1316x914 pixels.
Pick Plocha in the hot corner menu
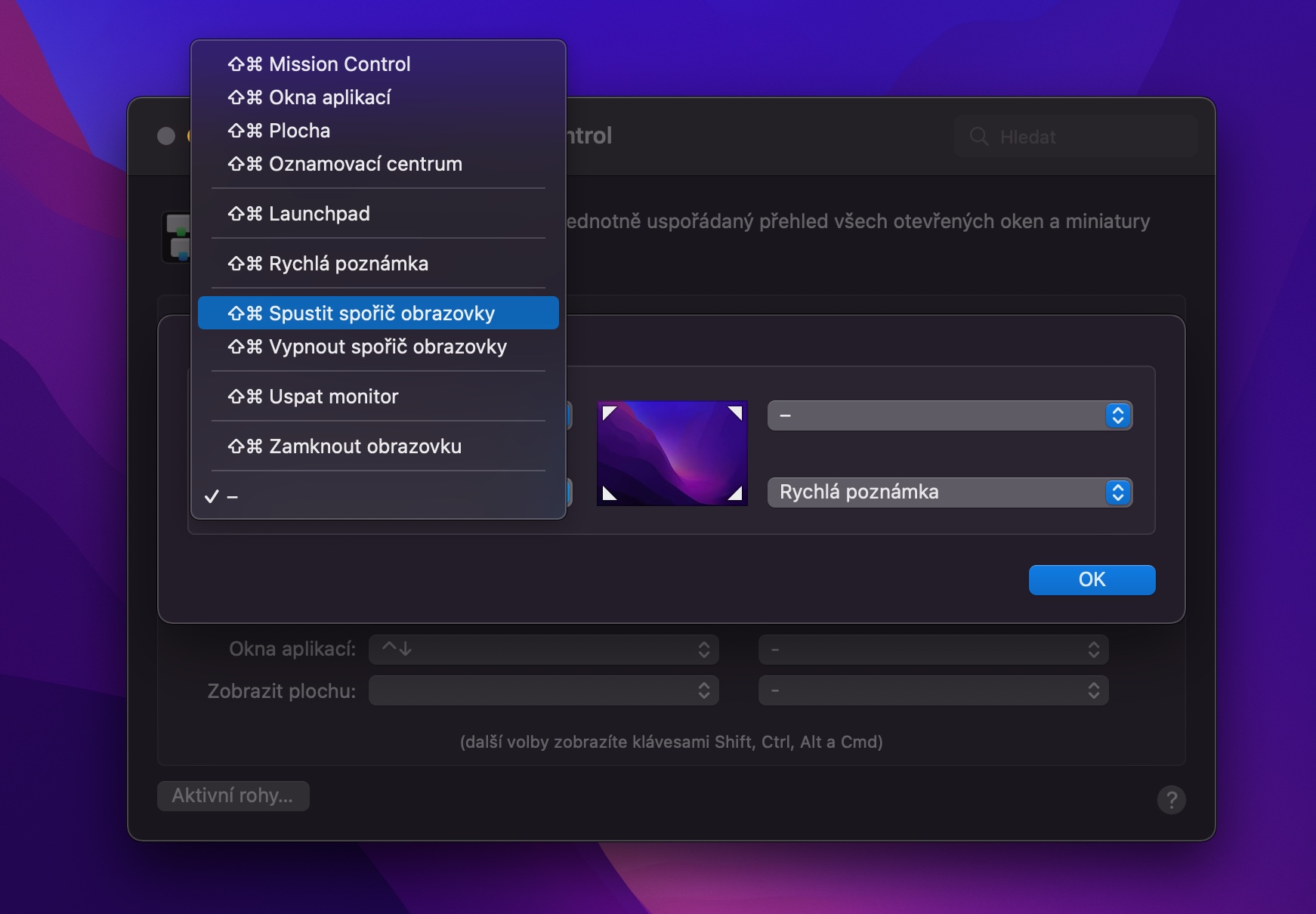[x=378, y=131]
